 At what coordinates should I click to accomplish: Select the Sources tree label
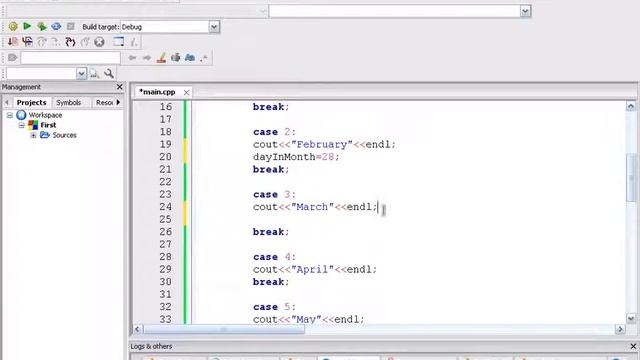point(64,135)
